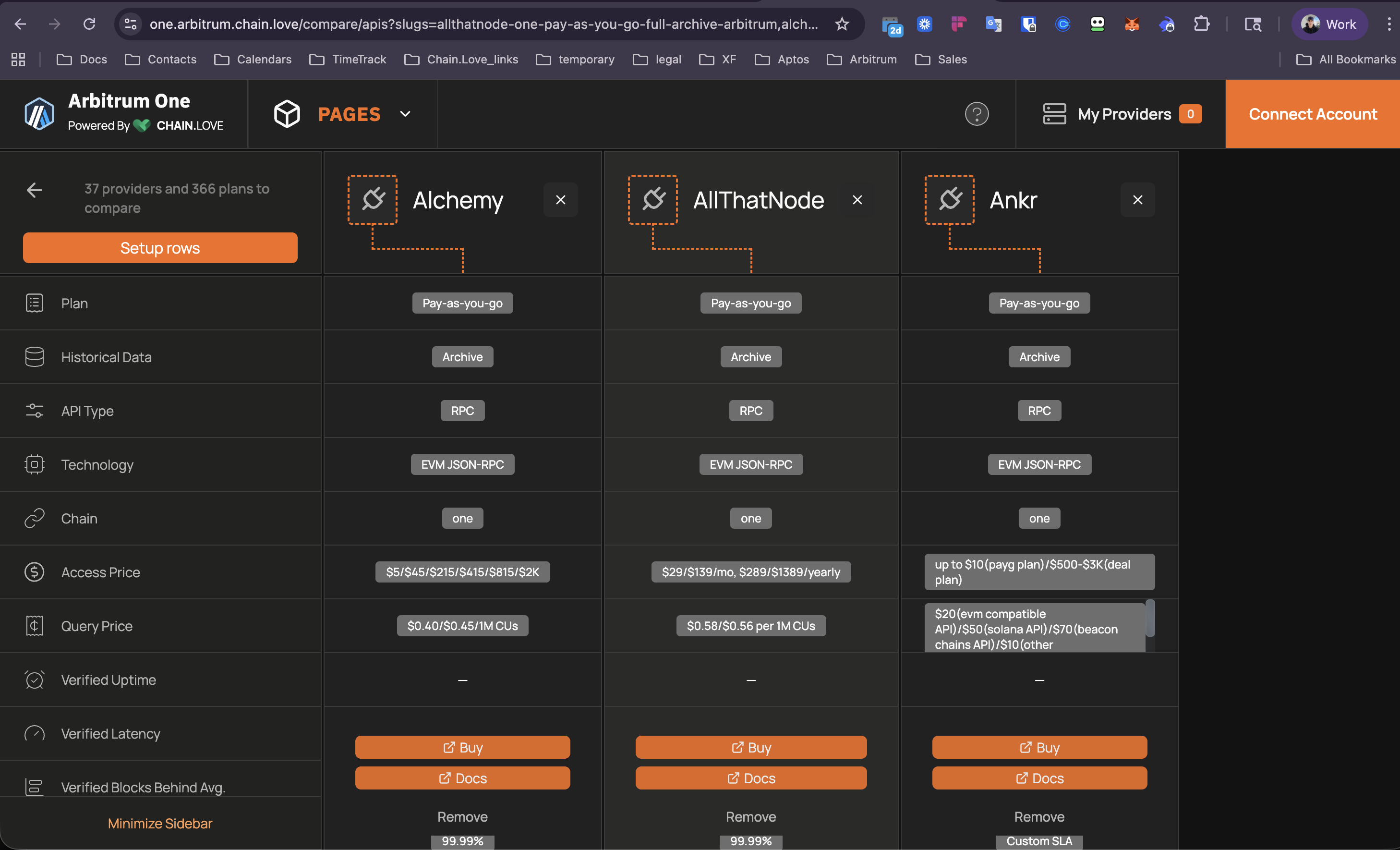Close the AllThatNode comparison column
1400x850 pixels.
[857, 200]
